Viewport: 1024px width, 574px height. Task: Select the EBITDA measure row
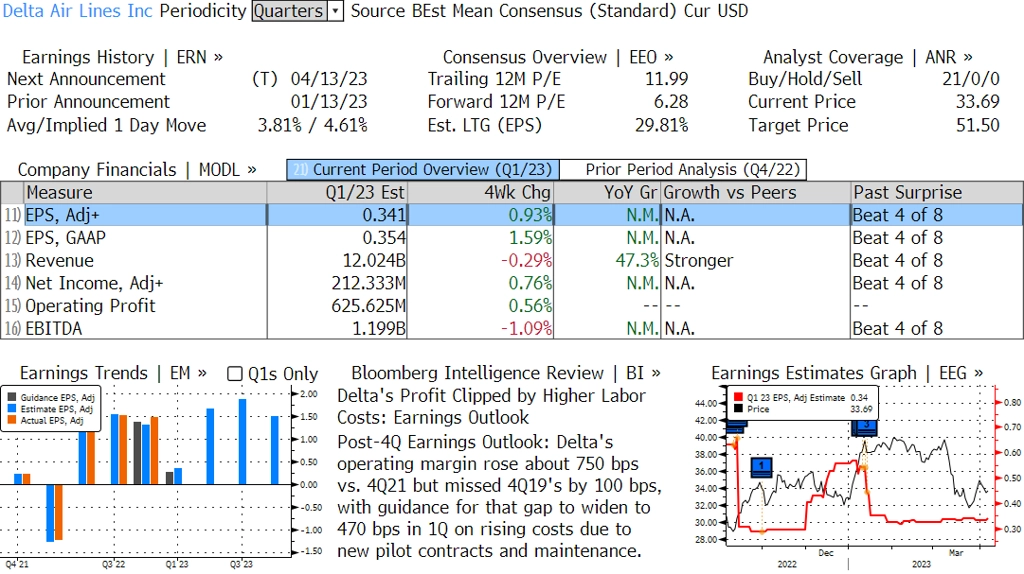point(512,328)
